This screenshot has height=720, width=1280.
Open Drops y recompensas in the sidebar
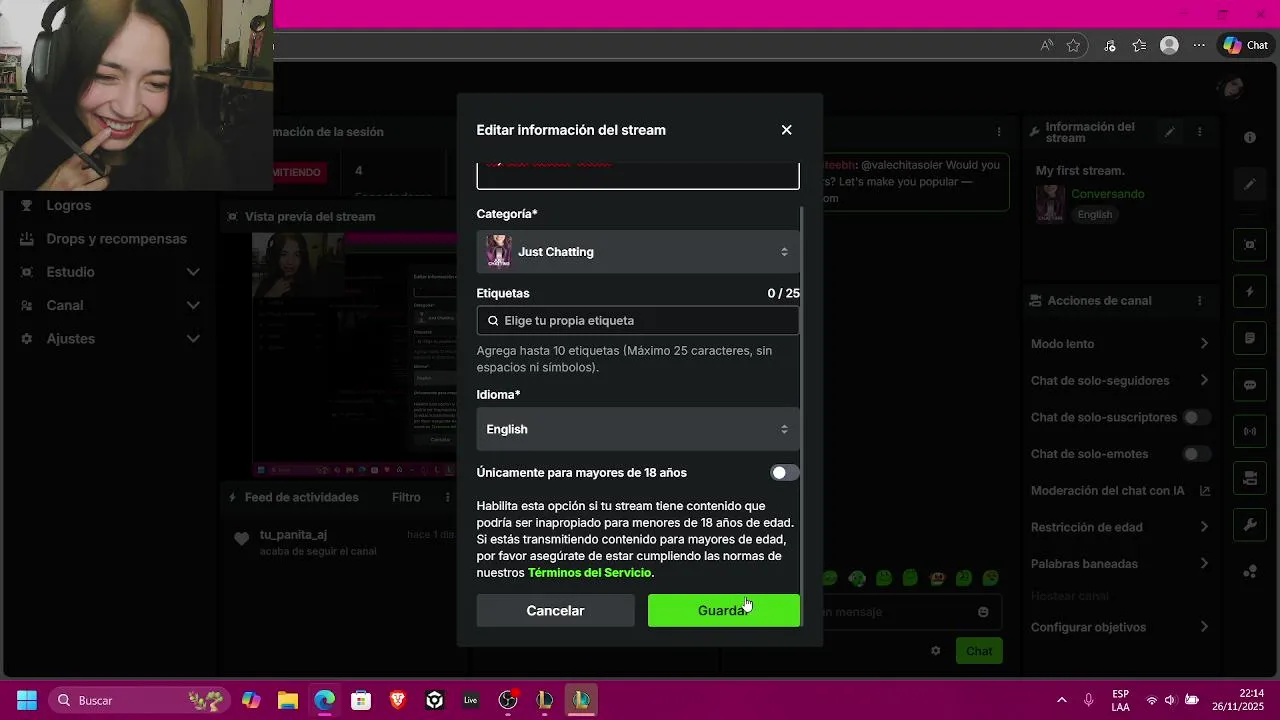pyautogui.click(x=116, y=239)
